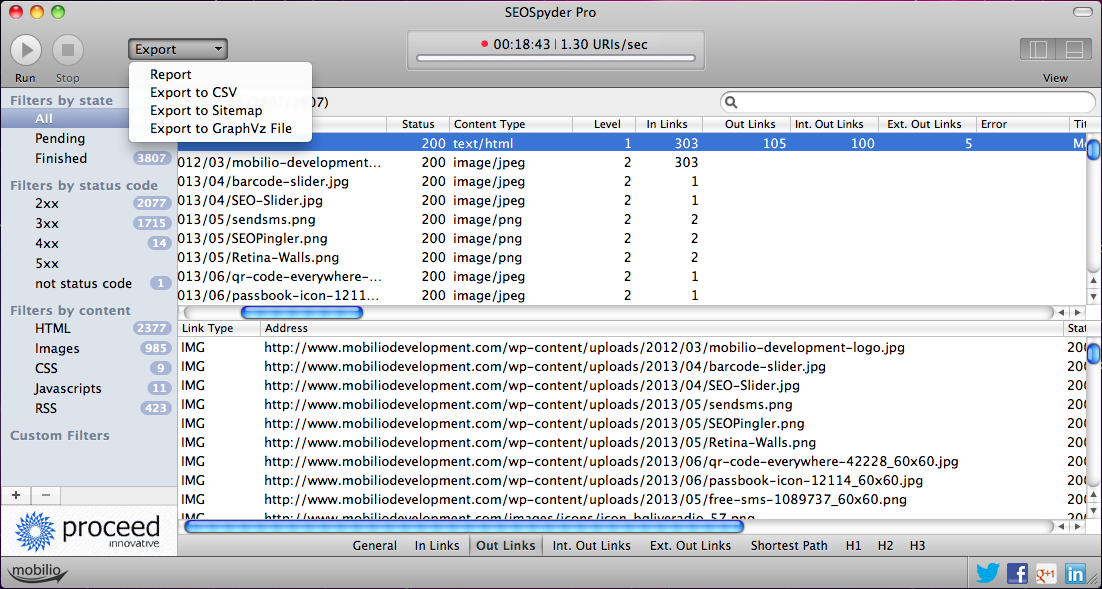Open the Facebook link icon
The height and width of the screenshot is (589, 1102).
pyautogui.click(x=1018, y=574)
